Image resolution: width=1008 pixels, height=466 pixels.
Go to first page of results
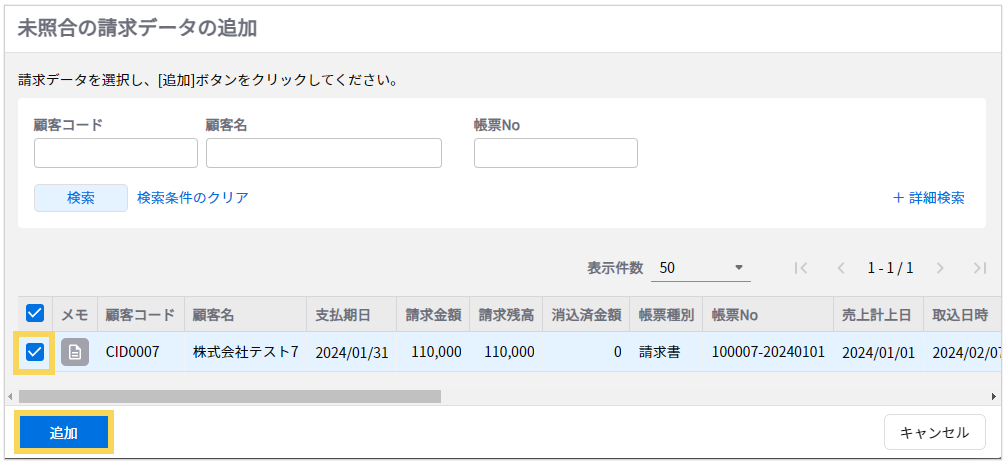[800, 268]
